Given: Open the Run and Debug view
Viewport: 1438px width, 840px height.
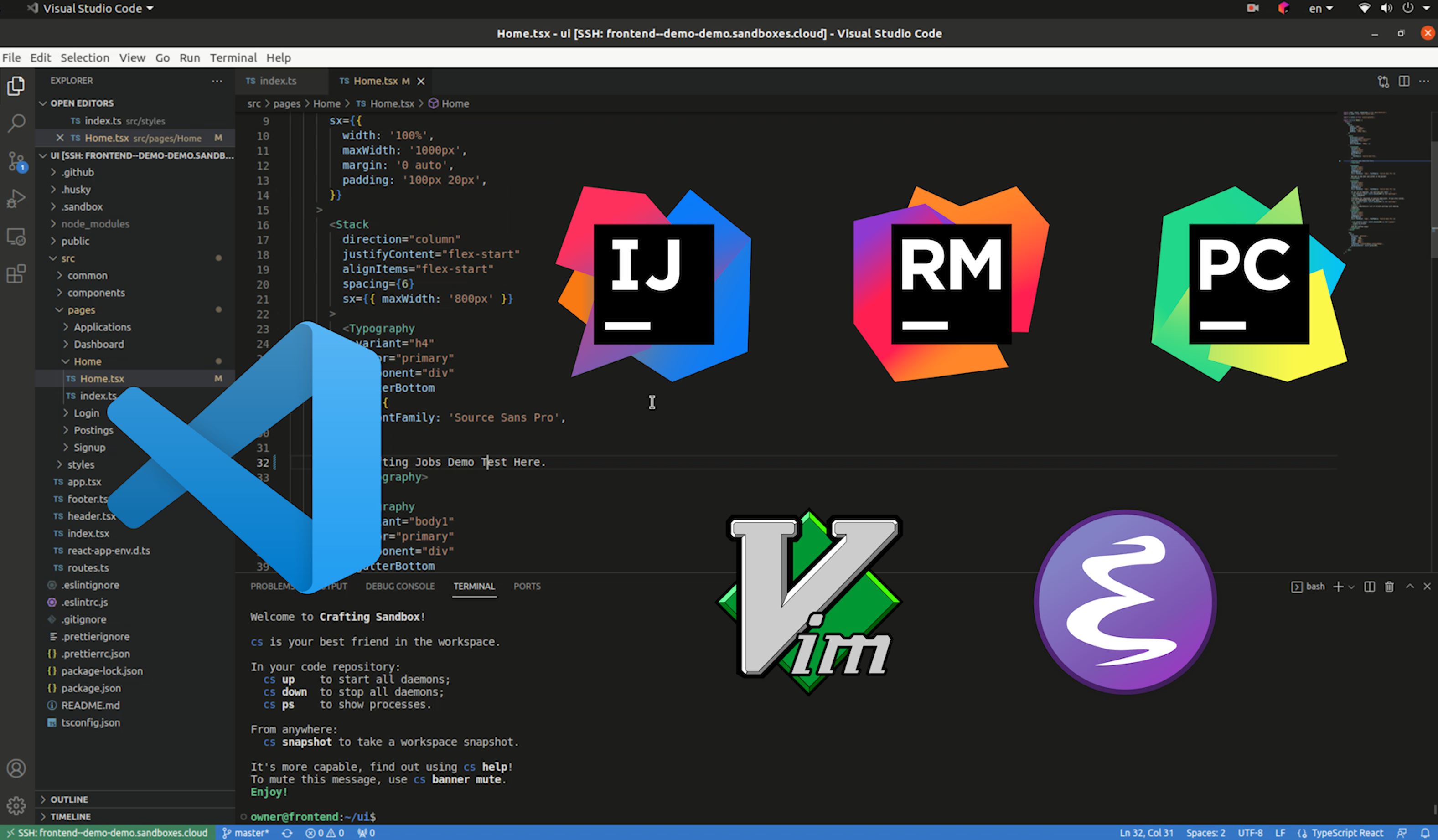Looking at the screenshot, I should [16, 198].
